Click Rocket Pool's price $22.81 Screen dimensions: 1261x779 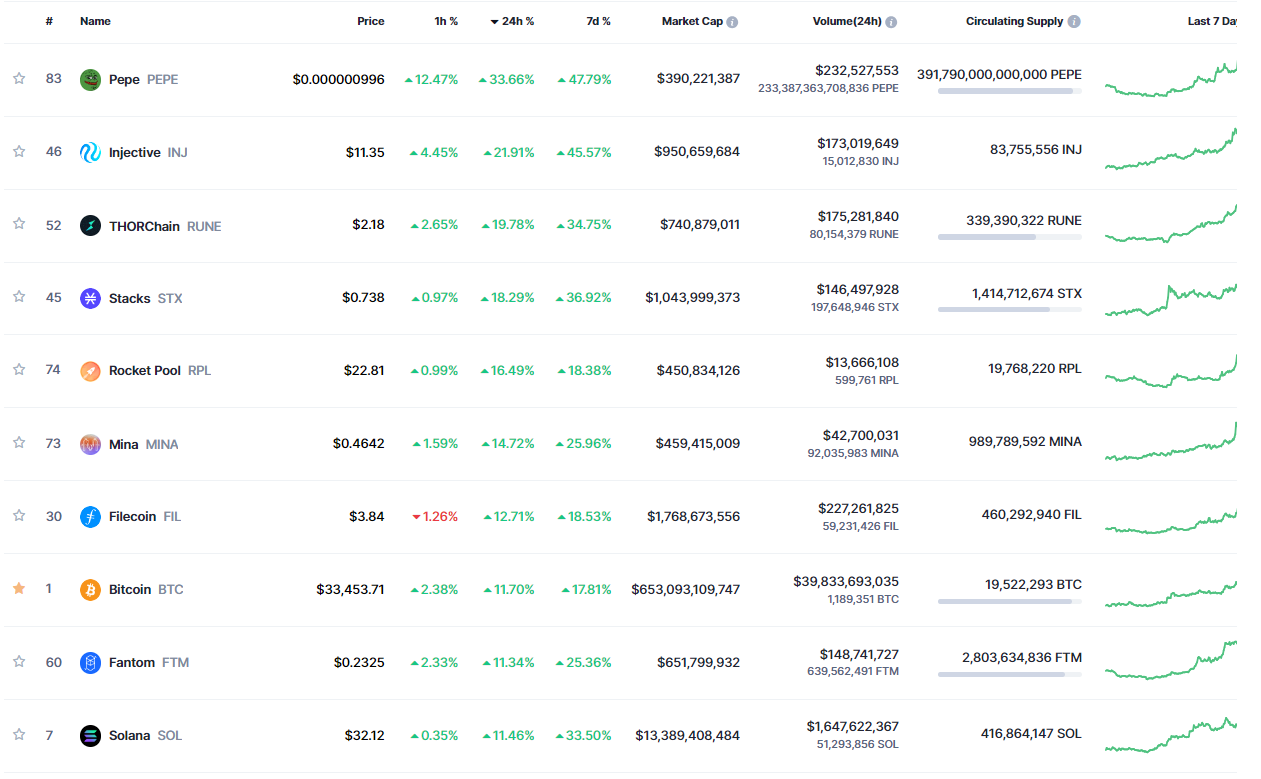point(364,370)
